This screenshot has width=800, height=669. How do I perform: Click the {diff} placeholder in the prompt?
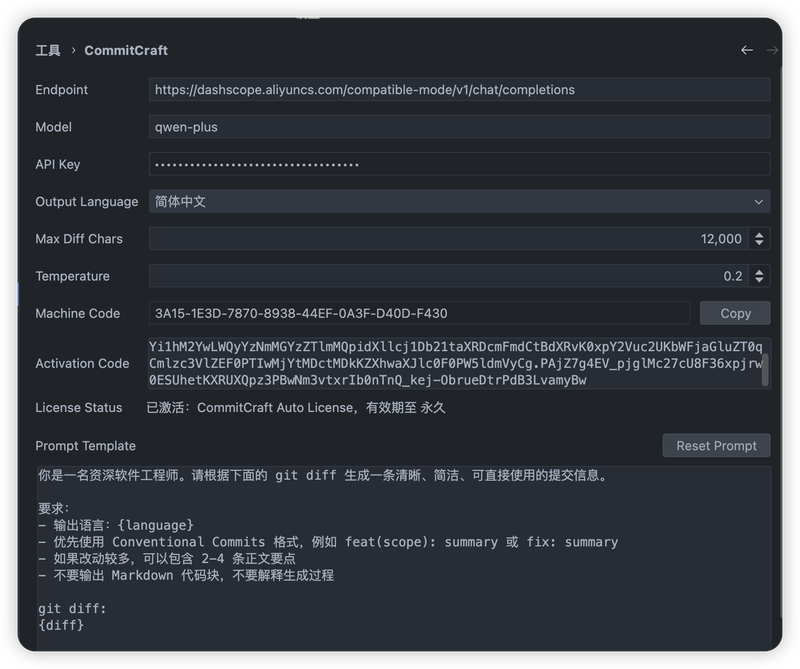tap(61, 625)
